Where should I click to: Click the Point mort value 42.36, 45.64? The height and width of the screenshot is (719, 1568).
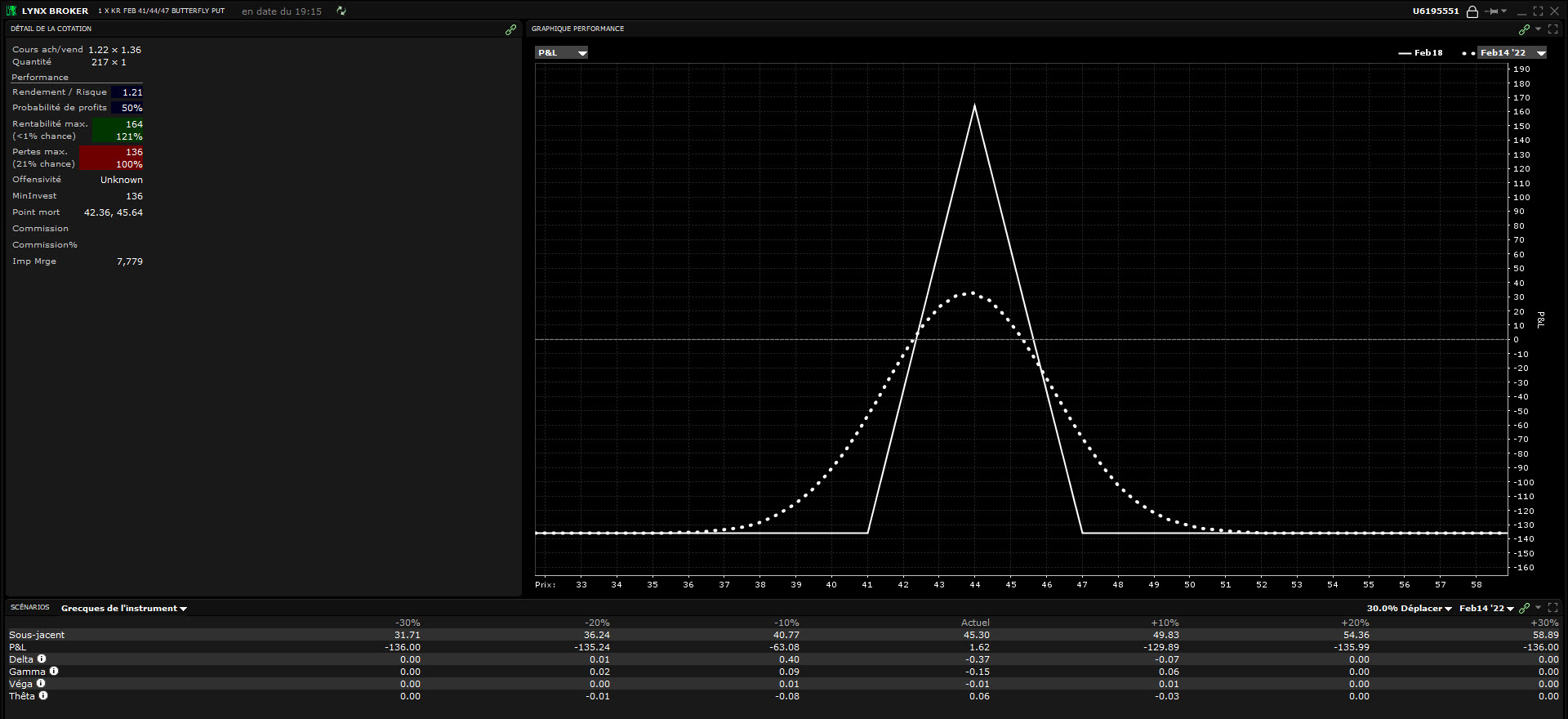pyautogui.click(x=114, y=212)
